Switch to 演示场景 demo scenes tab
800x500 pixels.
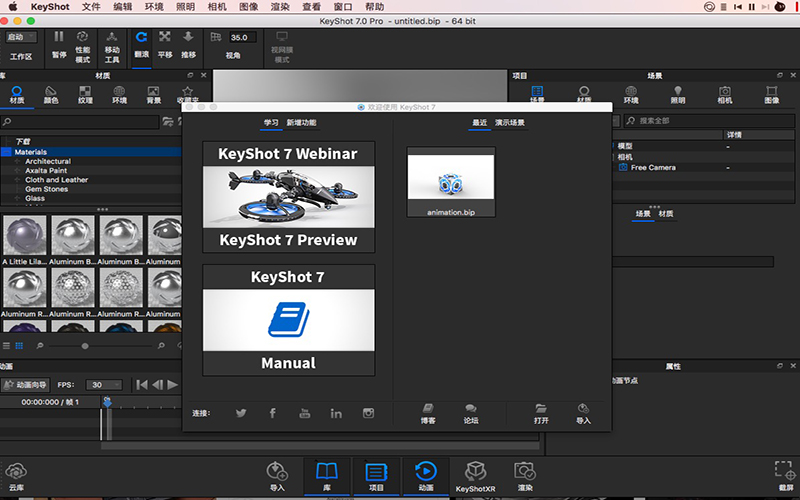coord(510,123)
